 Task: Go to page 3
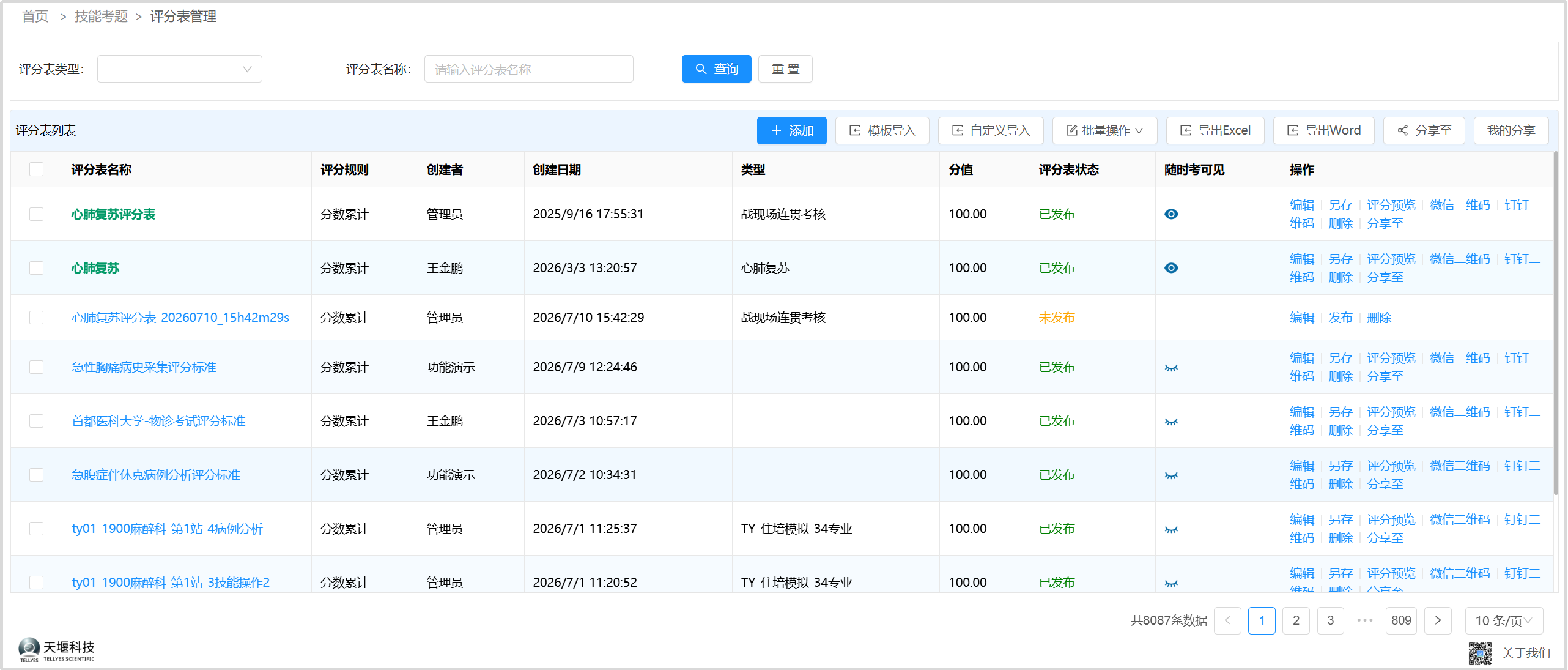click(1330, 620)
